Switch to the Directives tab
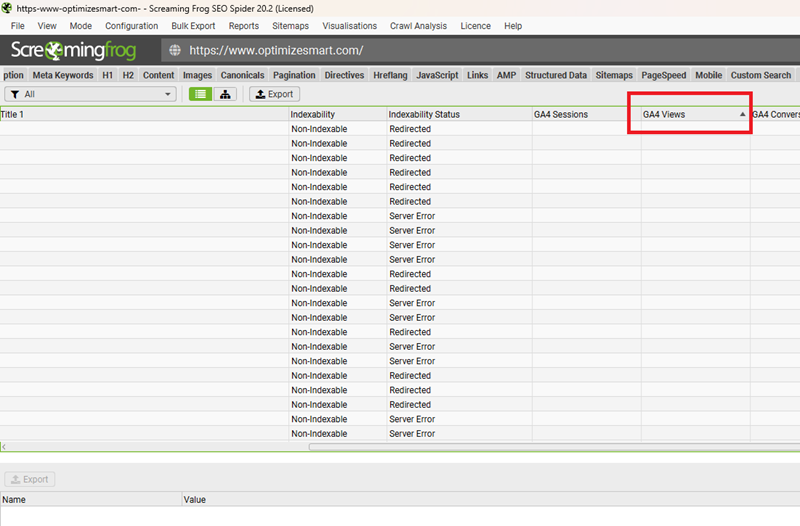The image size is (800, 526). 344,75
